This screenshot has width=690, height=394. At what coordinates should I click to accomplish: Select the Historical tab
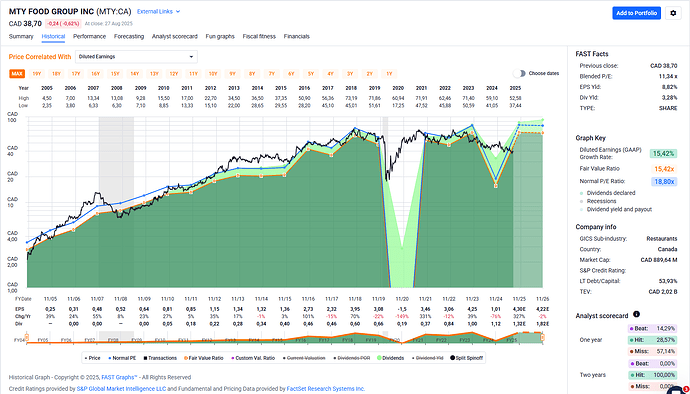pos(53,37)
